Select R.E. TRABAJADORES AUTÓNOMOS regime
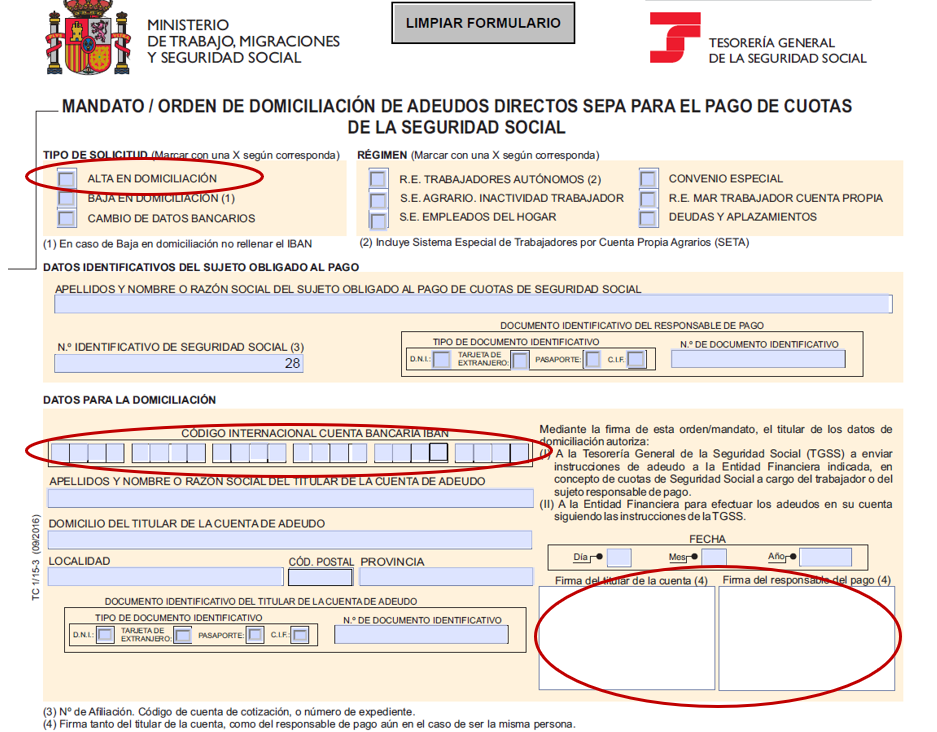This screenshot has height=732, width=937. 377,177
